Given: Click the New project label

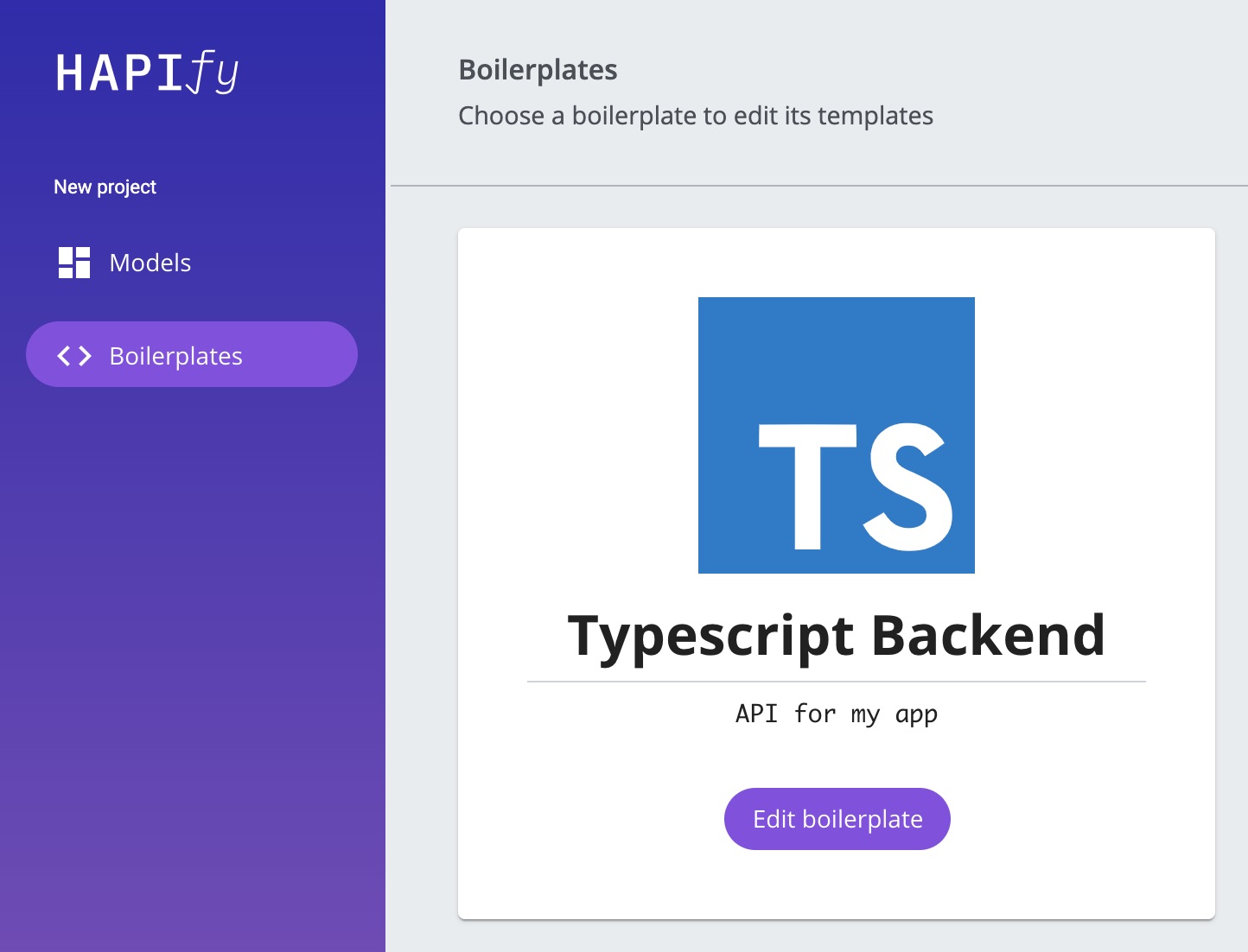Looking at the screenshot, I should coord(105,187).
